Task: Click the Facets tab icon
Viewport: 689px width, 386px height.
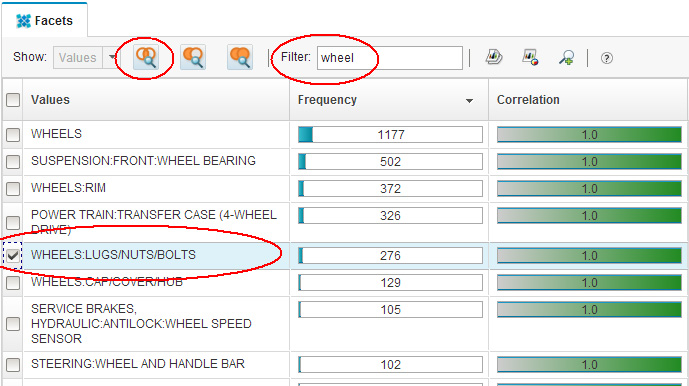Action: 23,21
